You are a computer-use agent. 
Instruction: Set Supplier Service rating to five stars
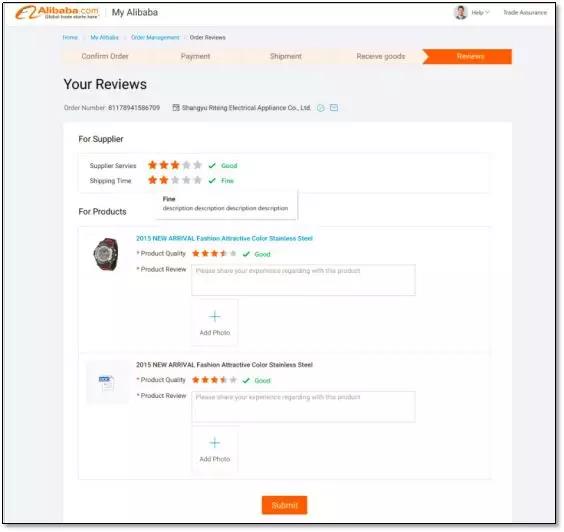(197, 165)
